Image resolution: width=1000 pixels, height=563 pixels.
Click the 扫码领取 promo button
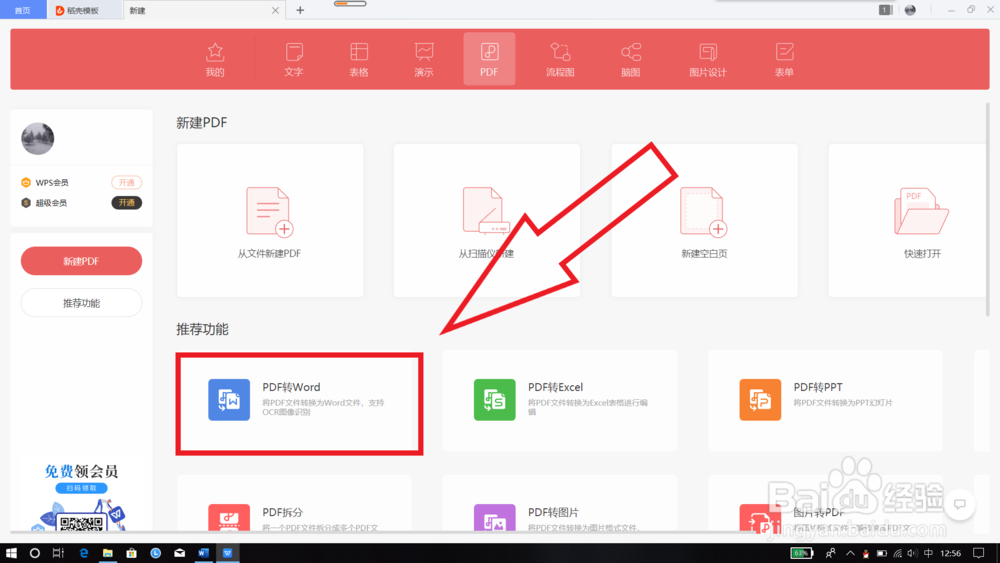tap(82, 488)
